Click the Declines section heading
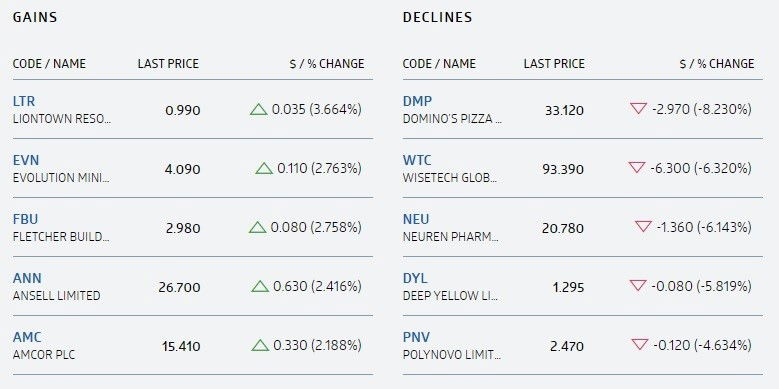 (x=437, y=17)
